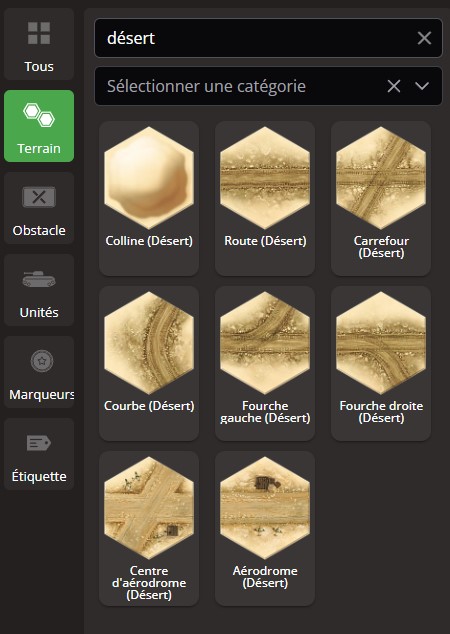Switch to the Terrain hexagon tab
Image resolution: width=450 pixels, height=634 pixels.
click(x=39, y=126)
